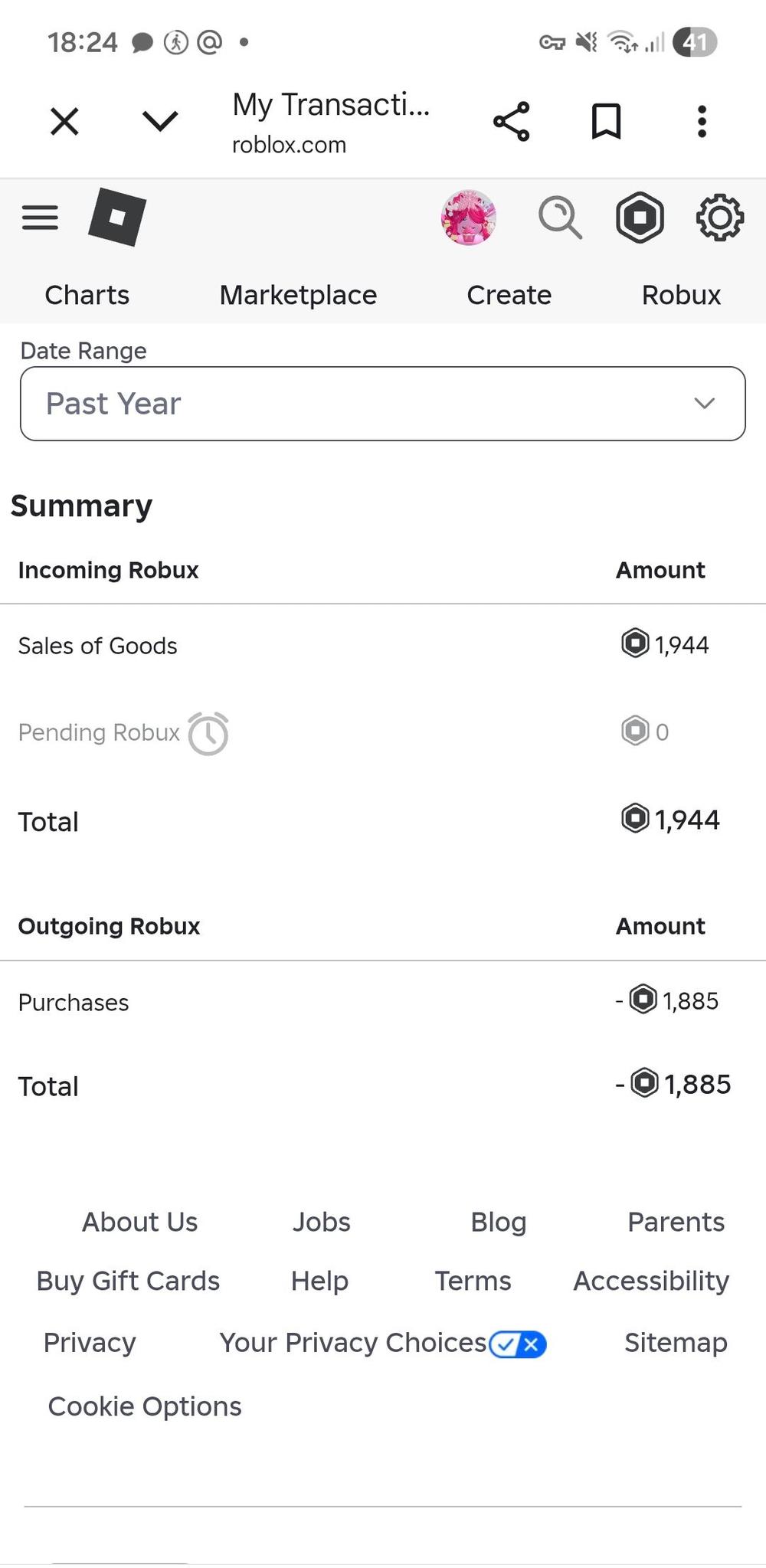The image size is (766, 1568).
Task: Open the Past Year date range dropdown
Action: pyautogui.click(x=383, y=404)
